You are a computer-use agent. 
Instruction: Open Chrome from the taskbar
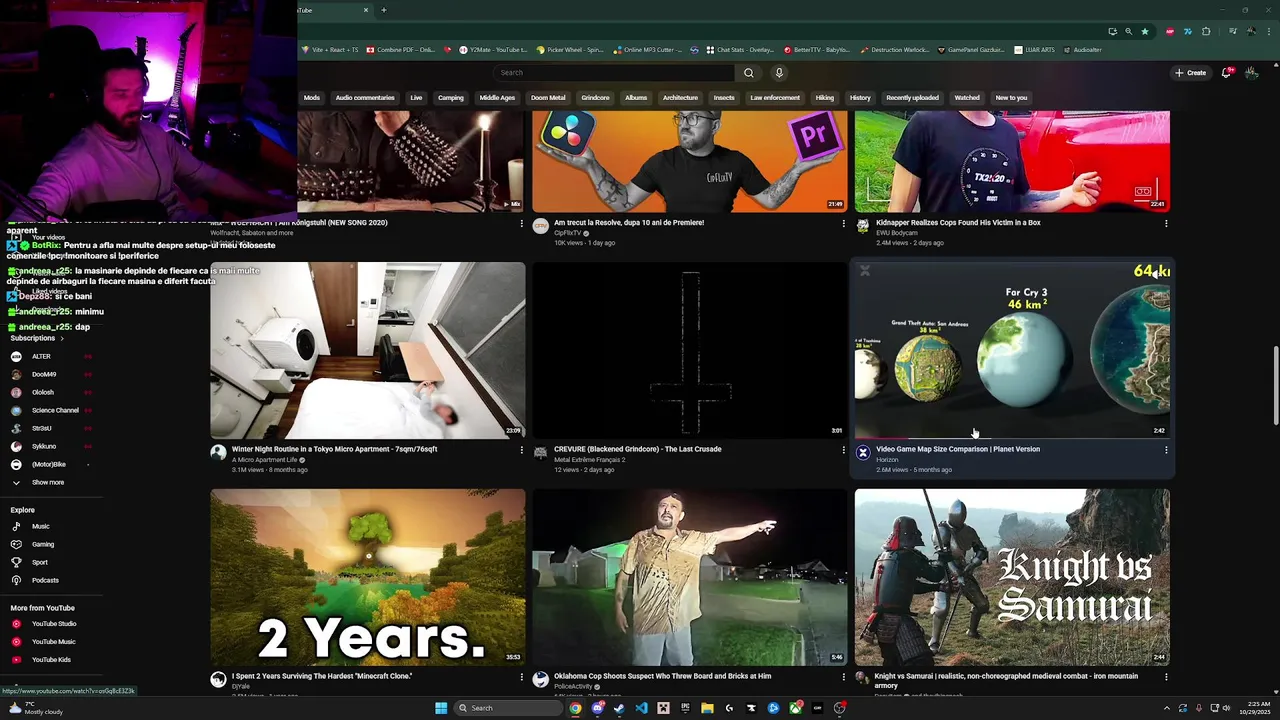pyautogui.click(x=575, y=708)
